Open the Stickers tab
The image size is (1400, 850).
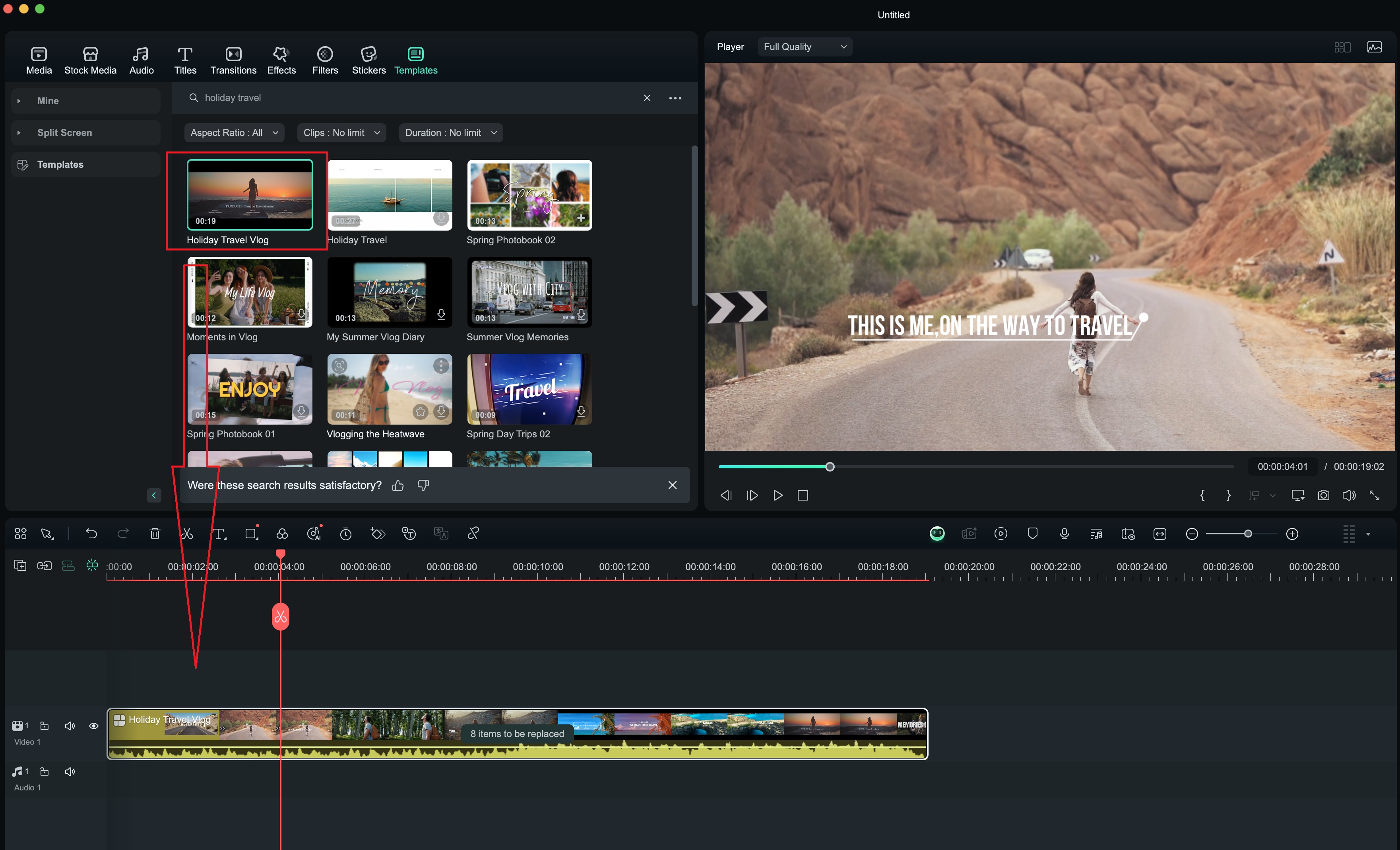[368, 60]
